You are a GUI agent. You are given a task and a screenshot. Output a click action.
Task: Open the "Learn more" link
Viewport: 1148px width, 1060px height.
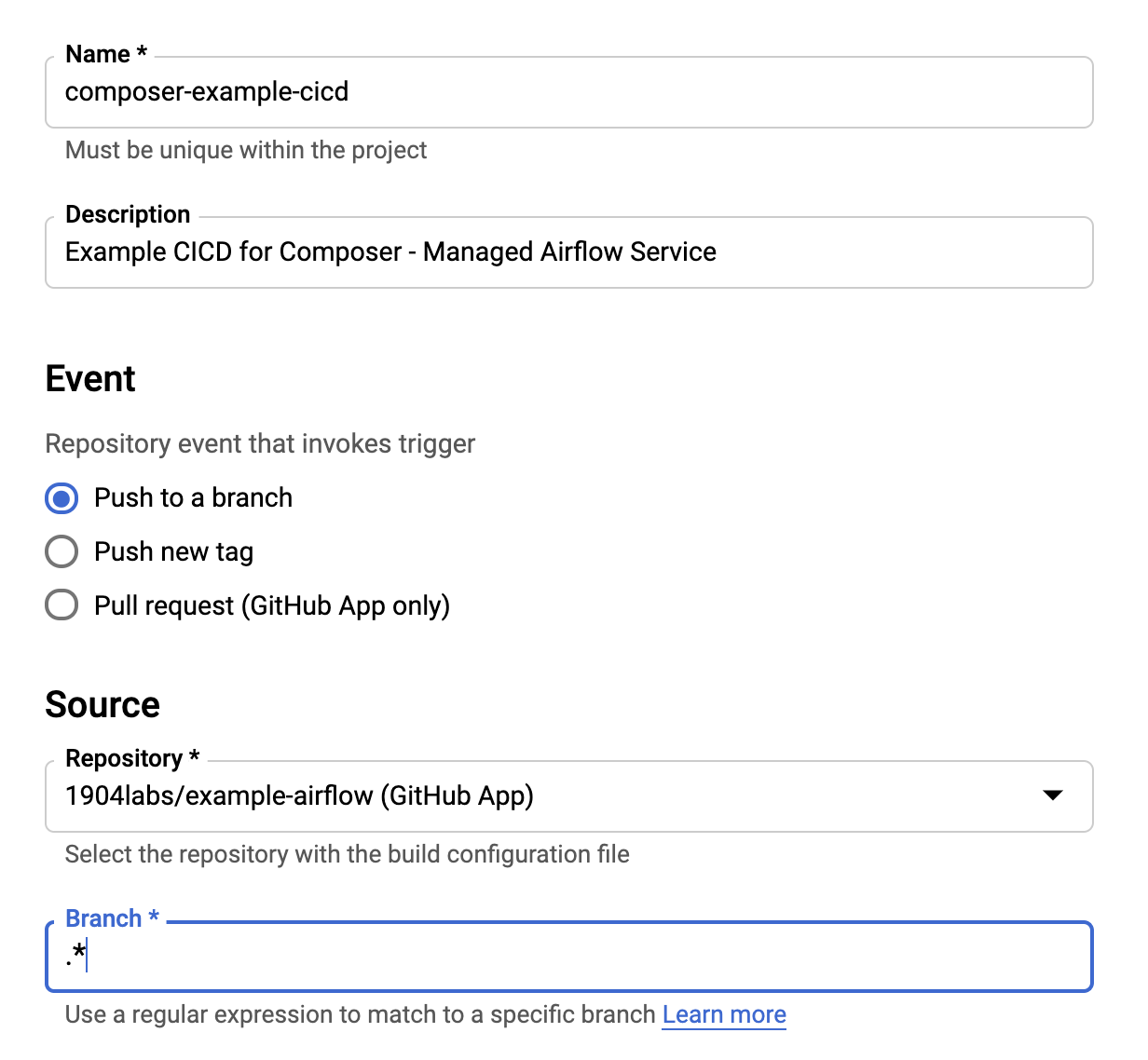724,1014
